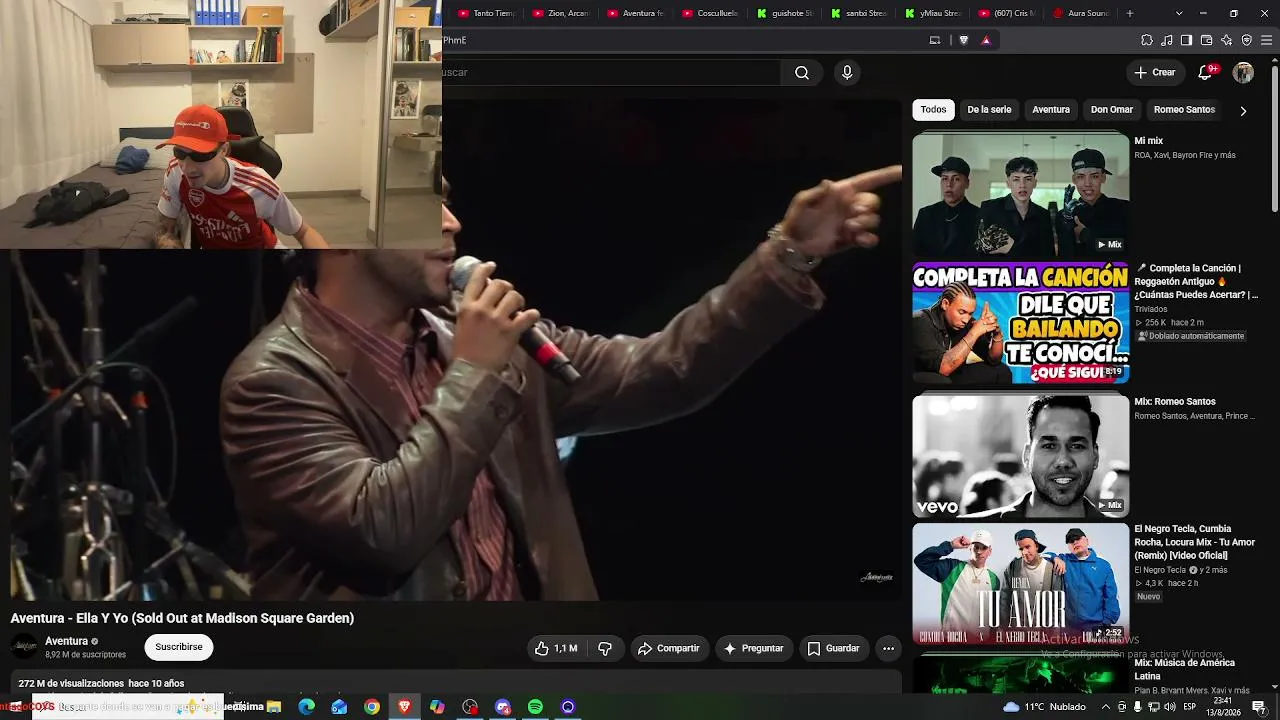Open Brave main hamburger menu

tap(1267, 40)
